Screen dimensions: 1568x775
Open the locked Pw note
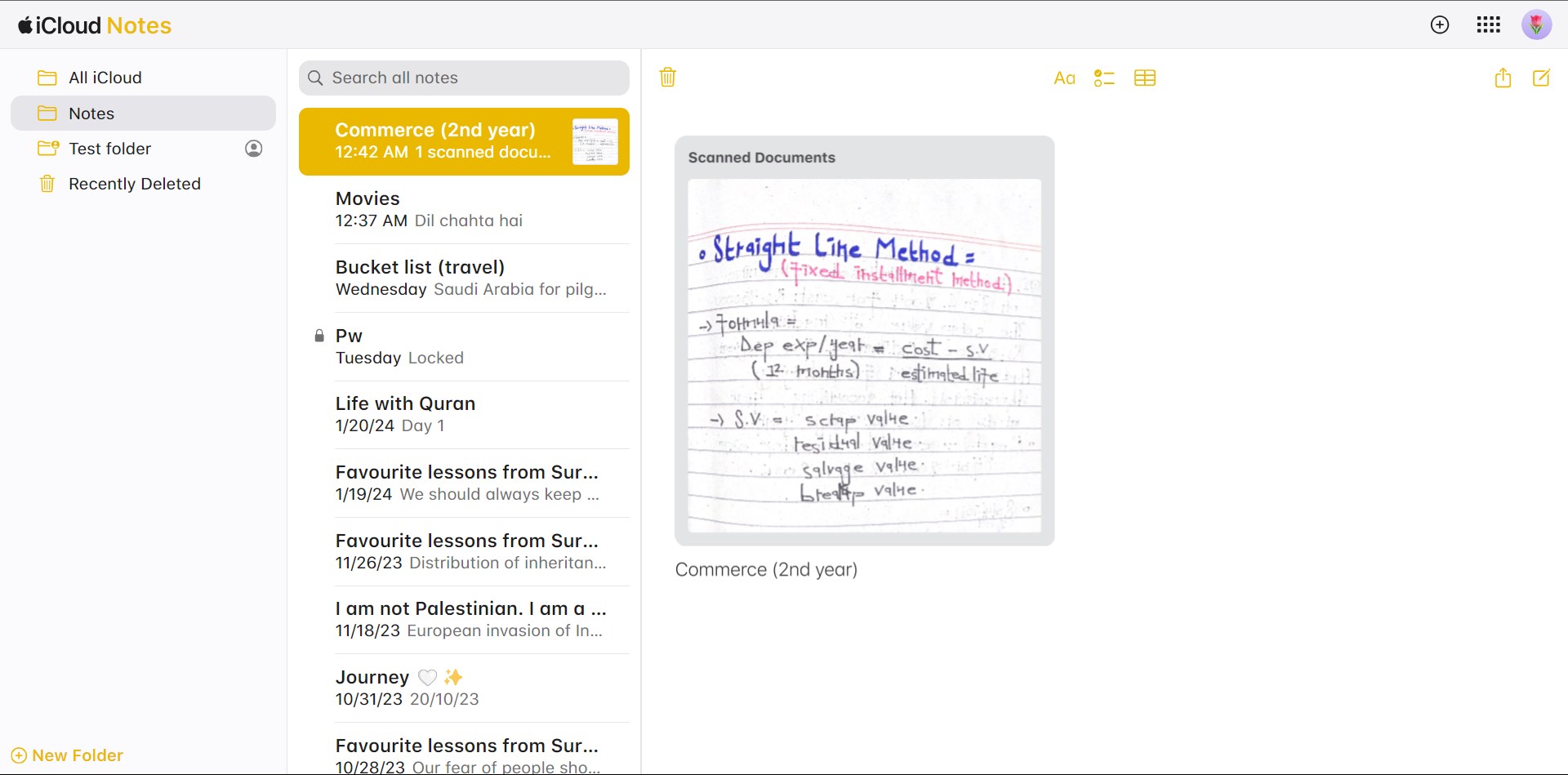[464, 346]
